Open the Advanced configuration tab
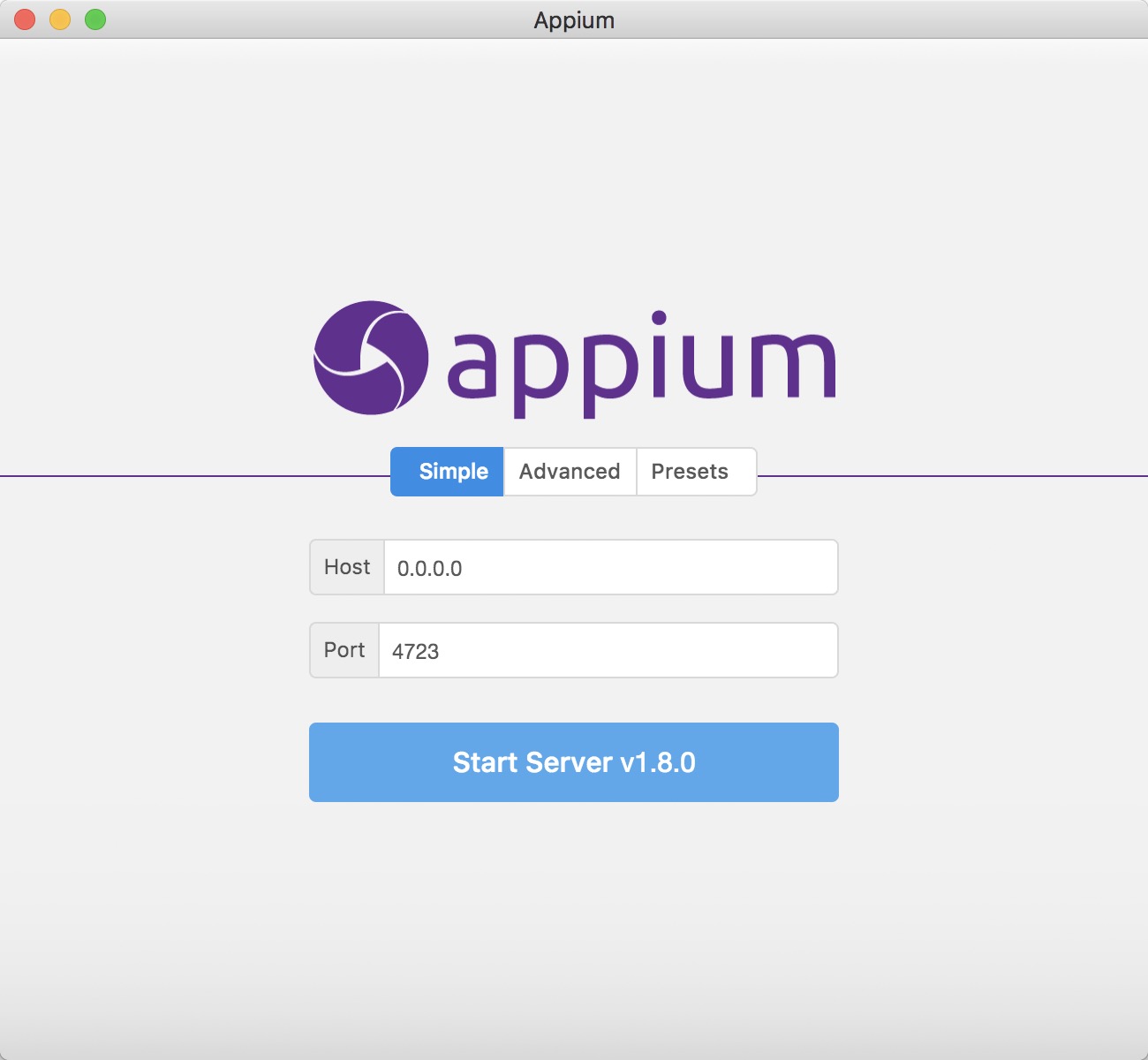The image size is (1148, 1060). click(570, 471)
